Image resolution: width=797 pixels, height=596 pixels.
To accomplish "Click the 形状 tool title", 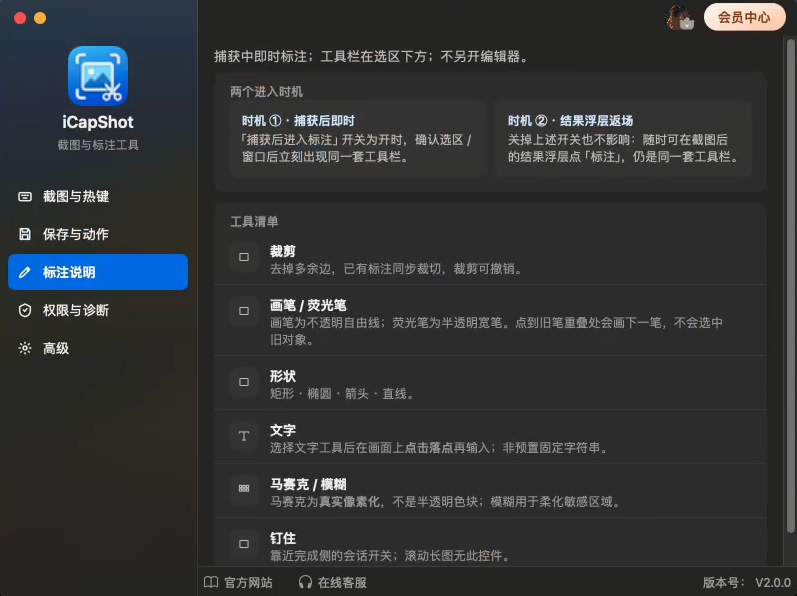I will pos(283,377).
